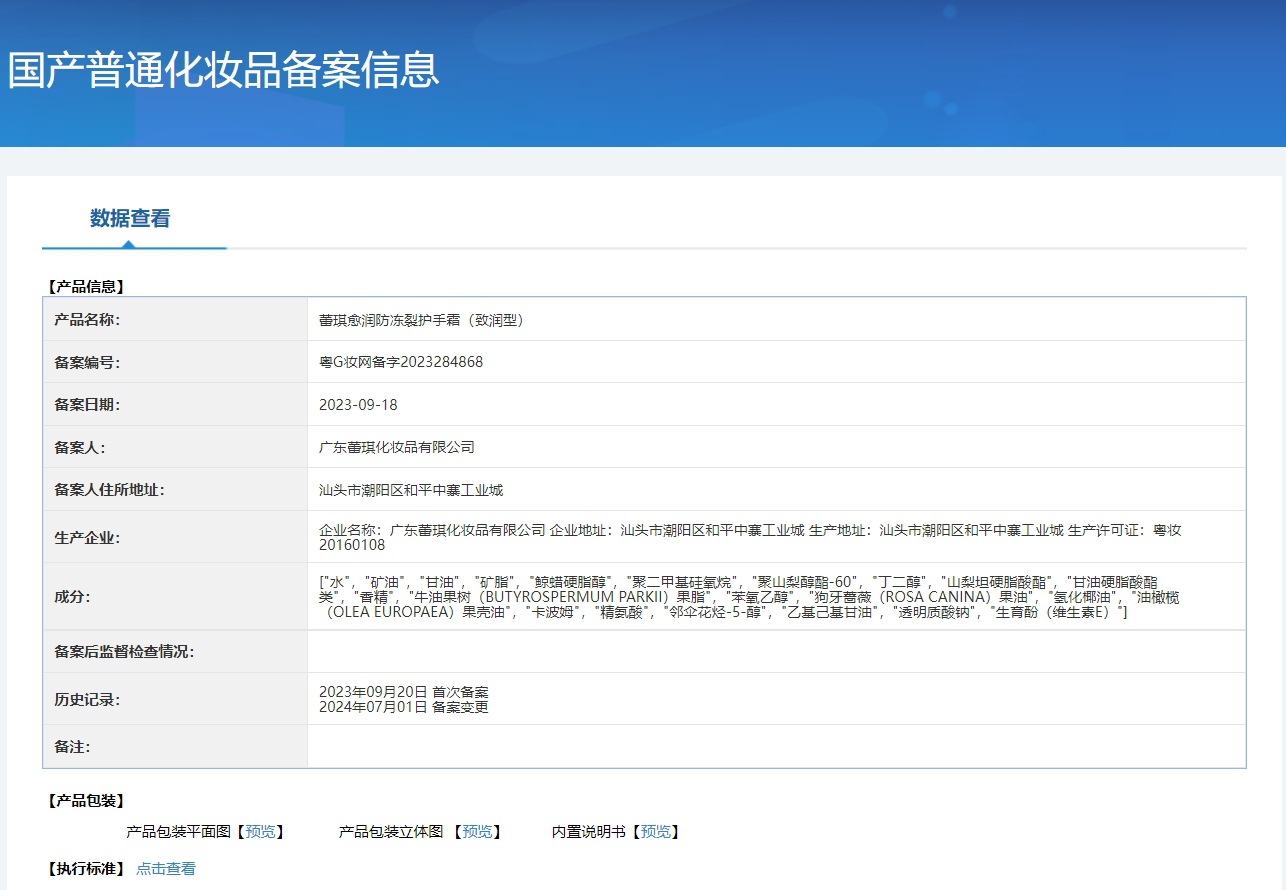The width and height of the screenshot is (1286, 890).
Task: Open the 点击查看 executive standard link
Action: point(166,869)
